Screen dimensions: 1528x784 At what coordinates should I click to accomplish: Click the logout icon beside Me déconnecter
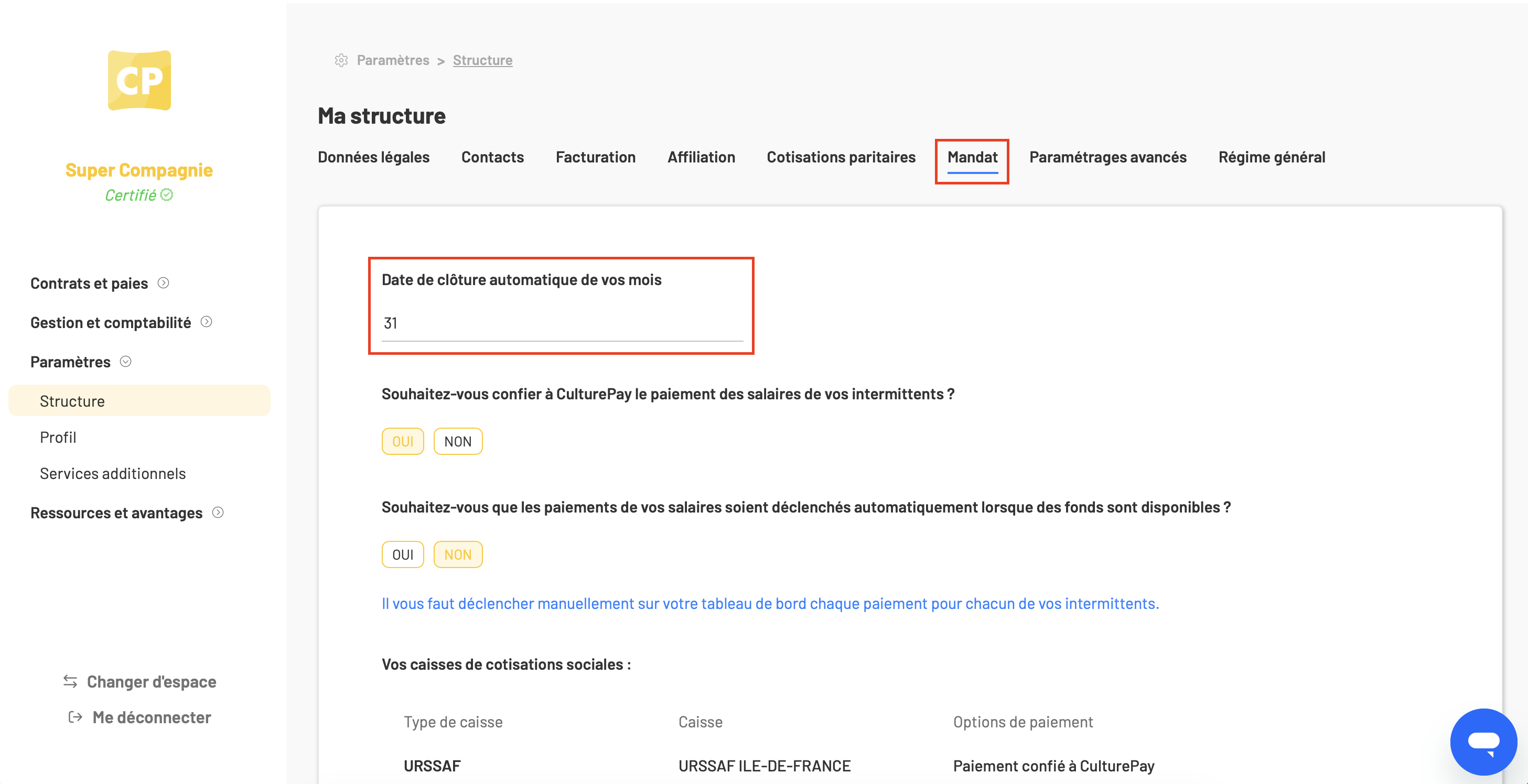(x=76, y=717)
